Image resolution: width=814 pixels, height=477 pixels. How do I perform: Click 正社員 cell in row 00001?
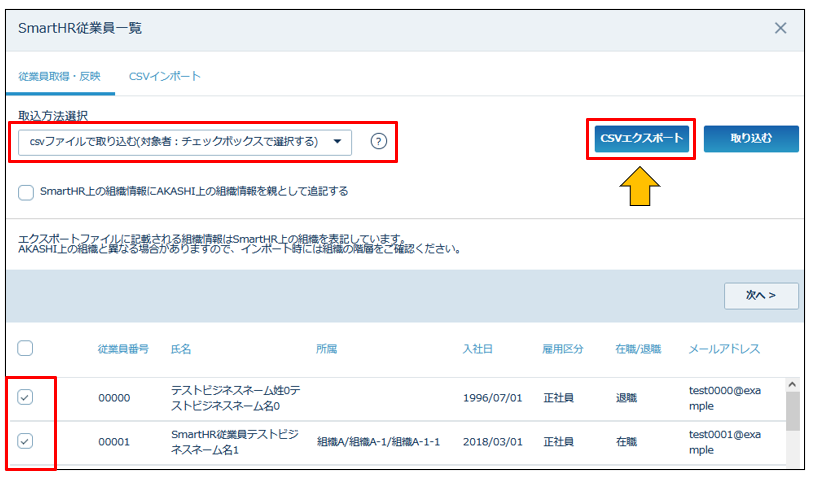click(558, 442)
